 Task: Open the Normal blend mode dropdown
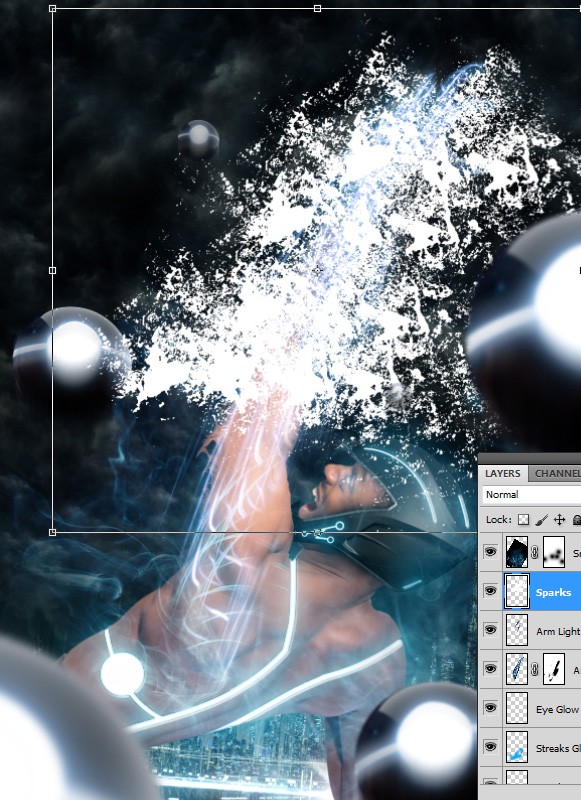click(x=532, y=494)
